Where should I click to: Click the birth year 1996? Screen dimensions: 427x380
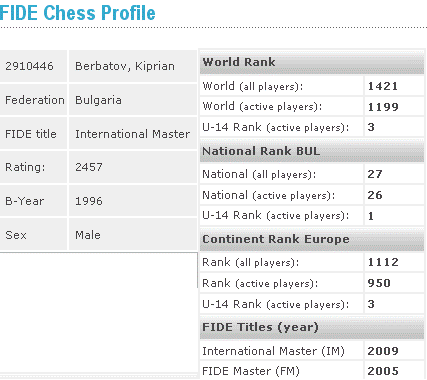pos(89,201)
